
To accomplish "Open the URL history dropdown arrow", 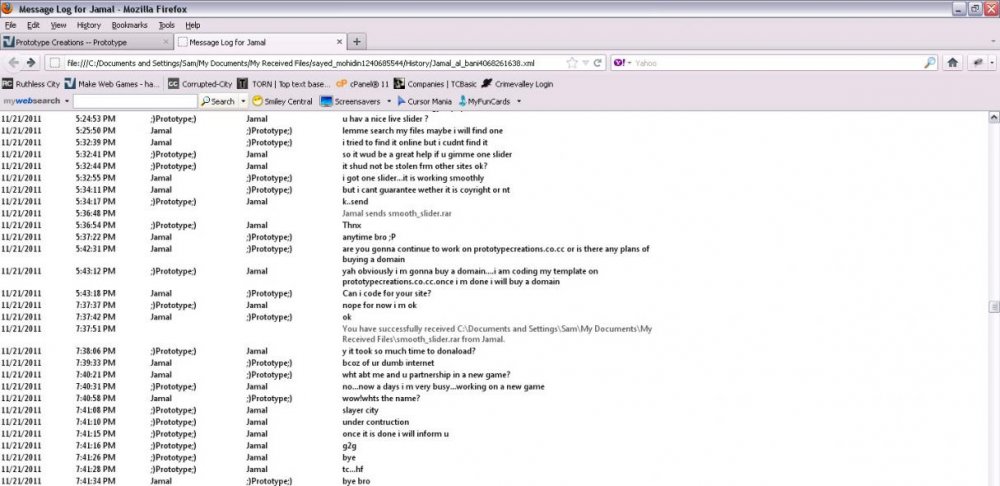I will (585, 62).
